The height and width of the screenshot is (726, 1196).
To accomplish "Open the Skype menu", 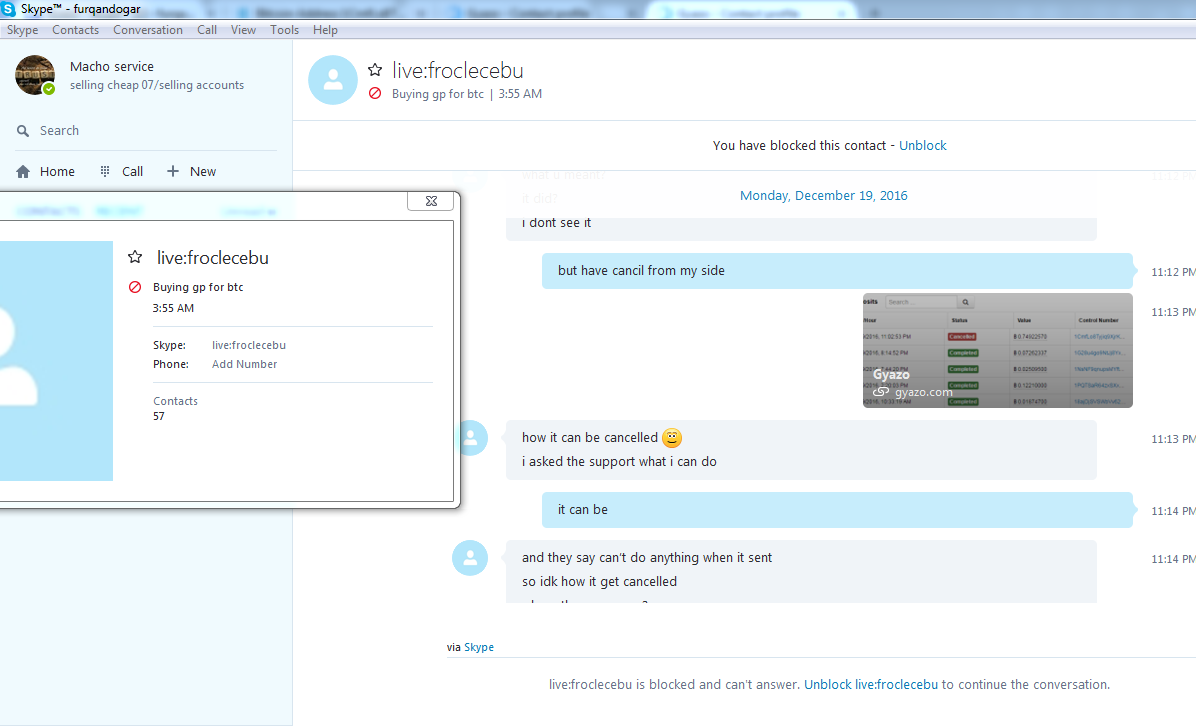I will click(x=22, y=30).
